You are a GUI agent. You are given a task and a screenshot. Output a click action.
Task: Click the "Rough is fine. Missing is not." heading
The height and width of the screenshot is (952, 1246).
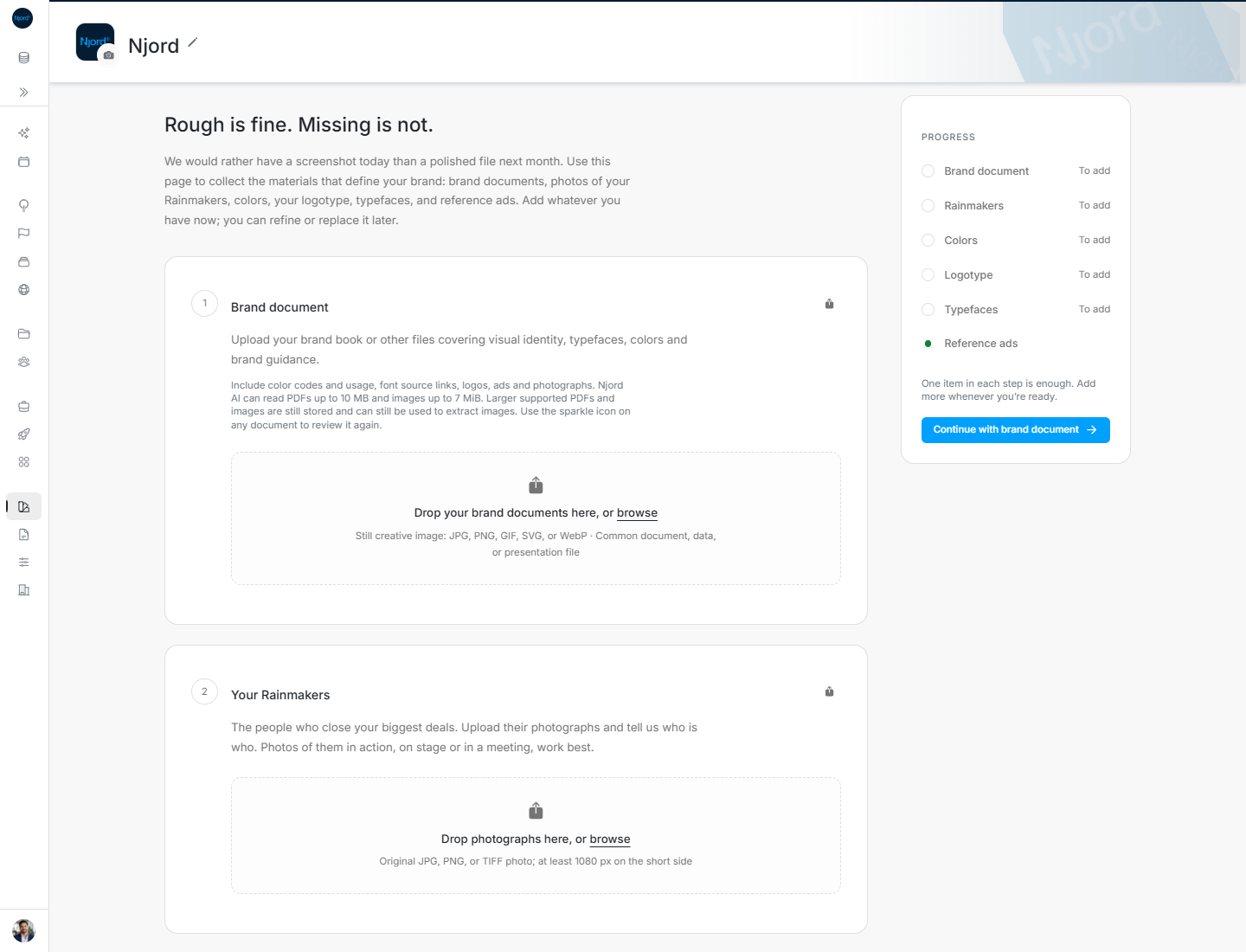click(x=299, y=125)
